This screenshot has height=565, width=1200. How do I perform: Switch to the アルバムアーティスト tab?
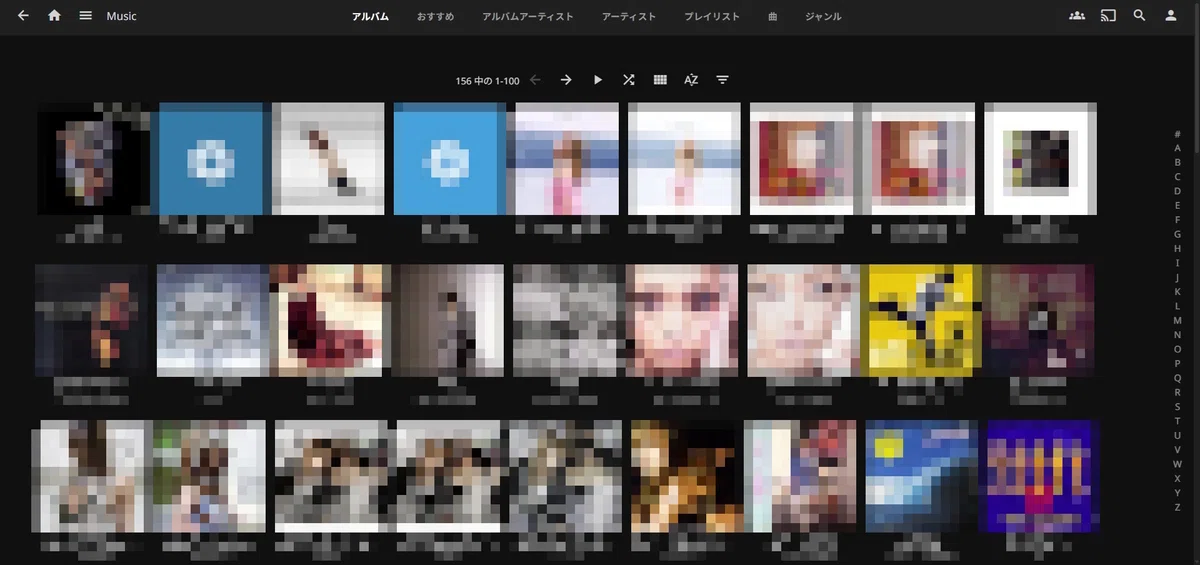[528, 17]
